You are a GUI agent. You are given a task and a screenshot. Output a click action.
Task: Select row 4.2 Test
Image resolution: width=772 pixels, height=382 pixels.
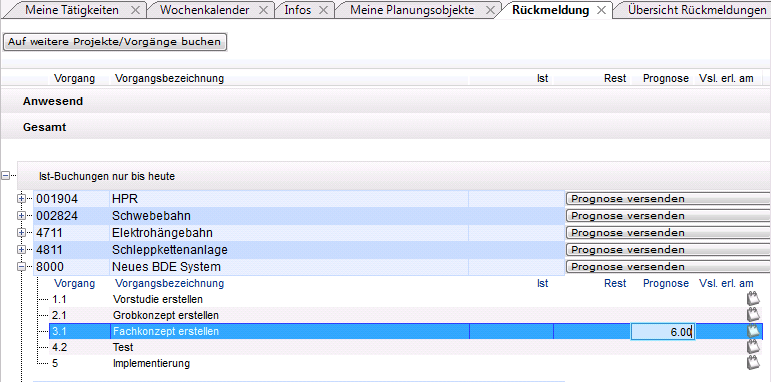406,348
